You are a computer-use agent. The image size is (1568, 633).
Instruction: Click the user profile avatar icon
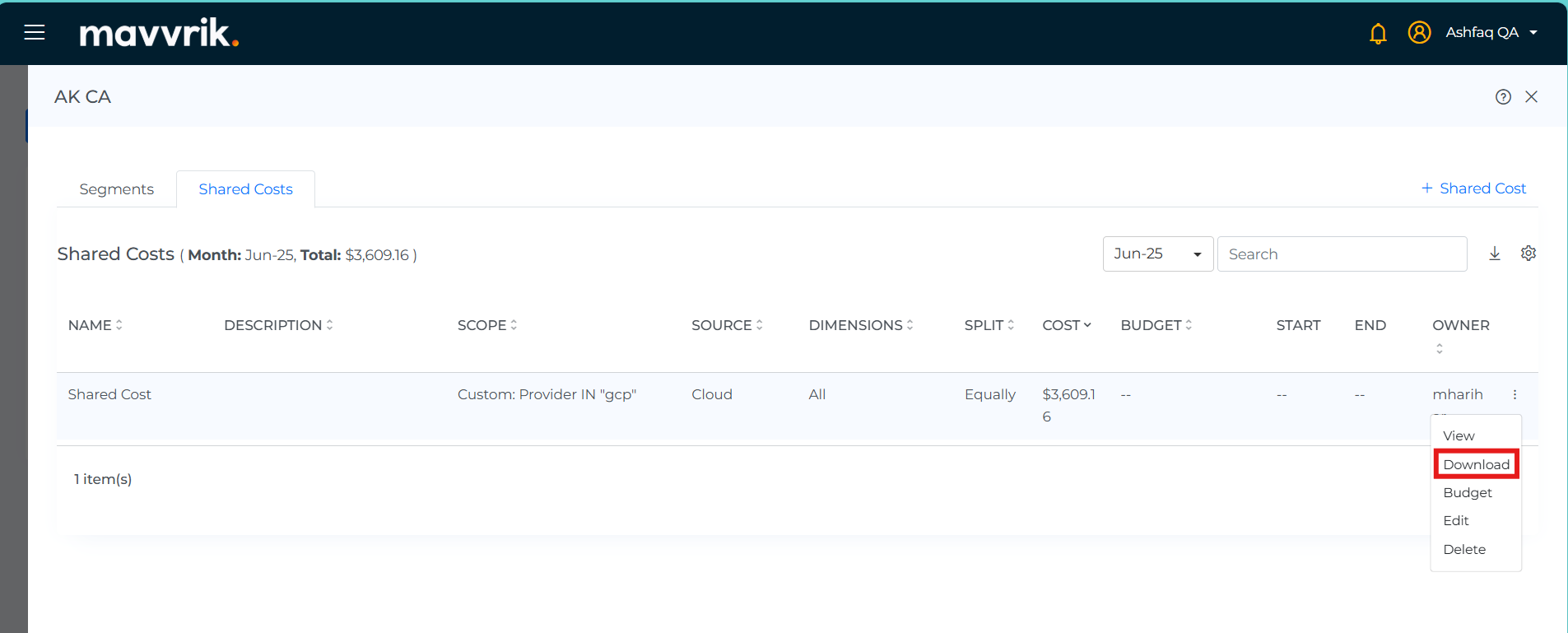click(x=1419, y=32)
